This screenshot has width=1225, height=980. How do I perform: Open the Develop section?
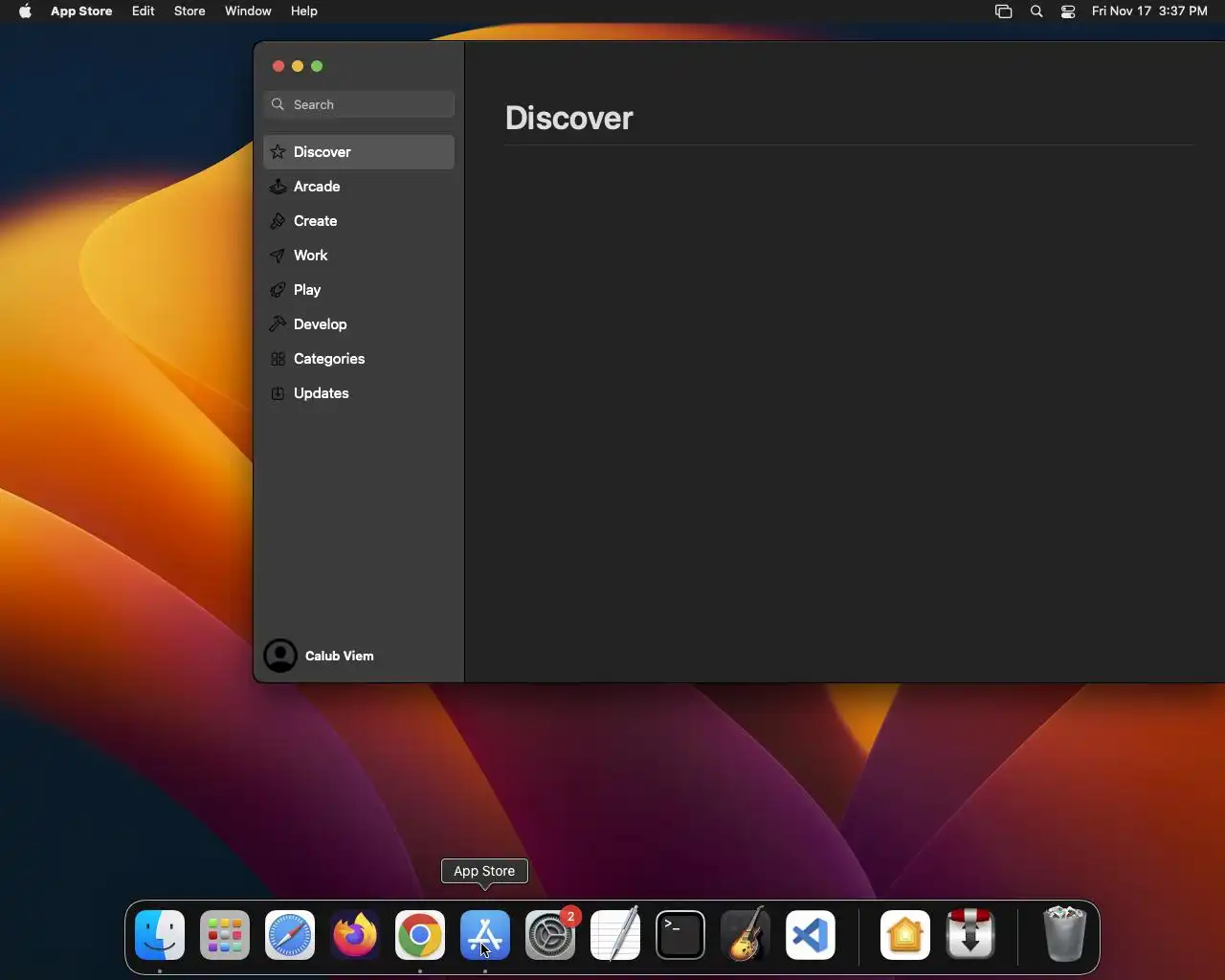[359, 324]
